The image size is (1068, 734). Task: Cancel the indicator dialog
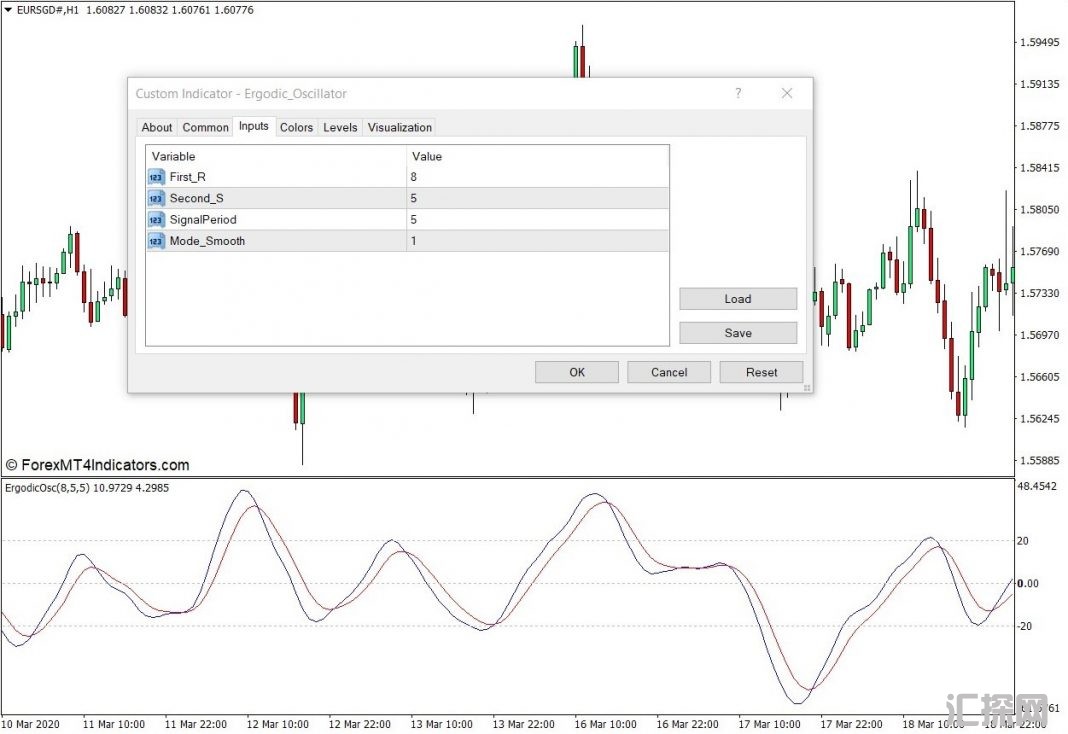(x=669, y=372)
